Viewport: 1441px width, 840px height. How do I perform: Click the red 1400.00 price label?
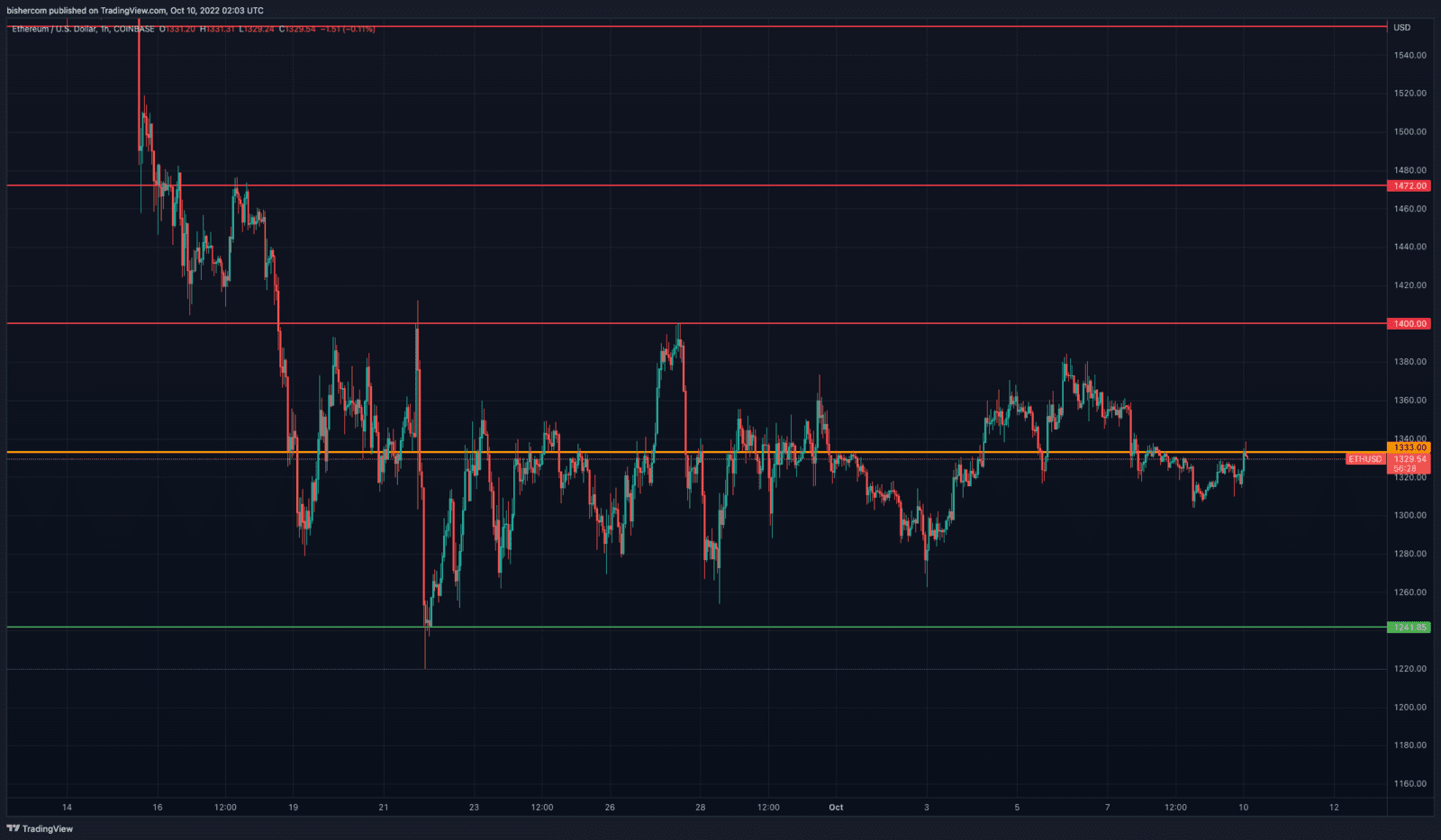click(1409, 324)
